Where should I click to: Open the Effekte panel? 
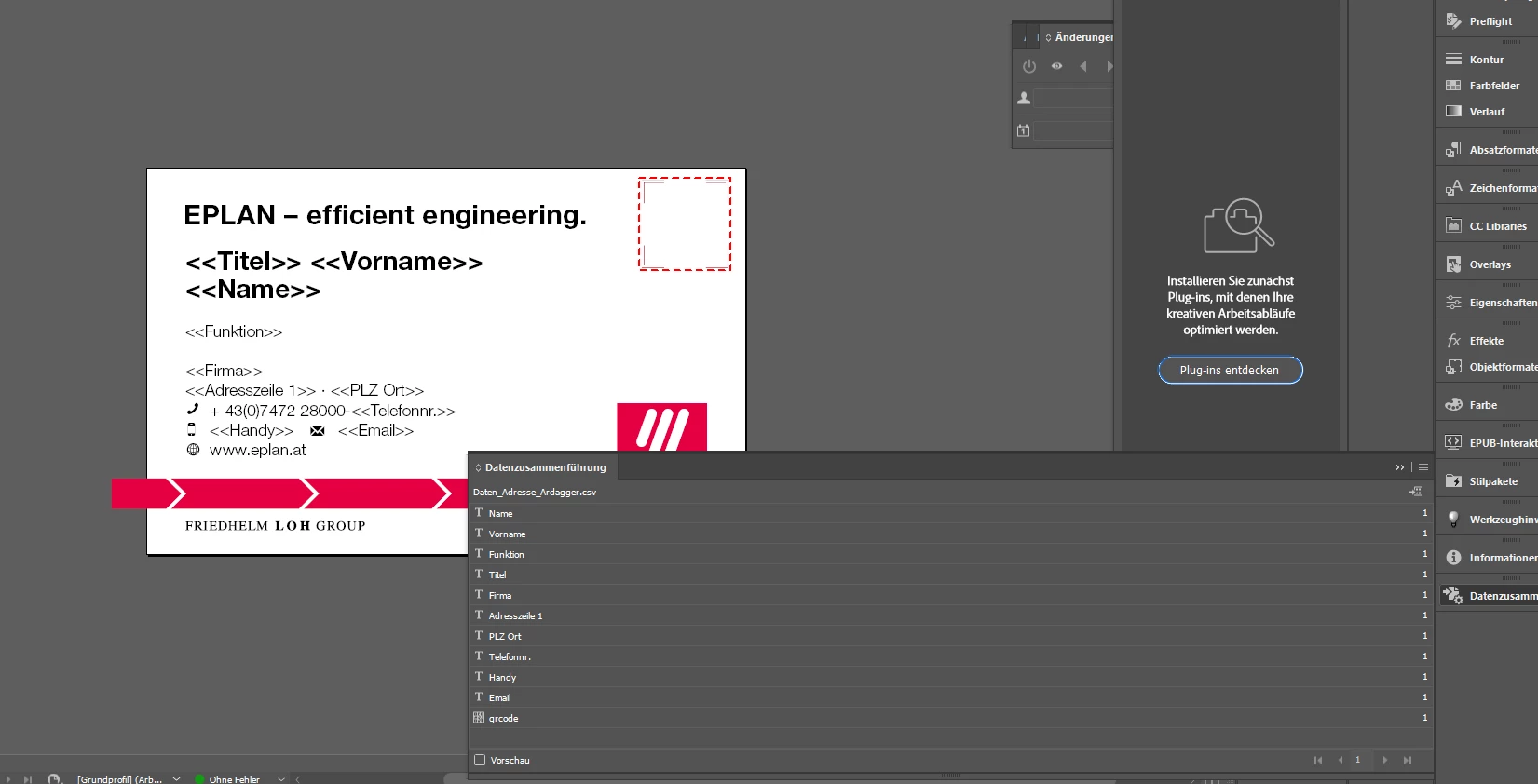1489,341
